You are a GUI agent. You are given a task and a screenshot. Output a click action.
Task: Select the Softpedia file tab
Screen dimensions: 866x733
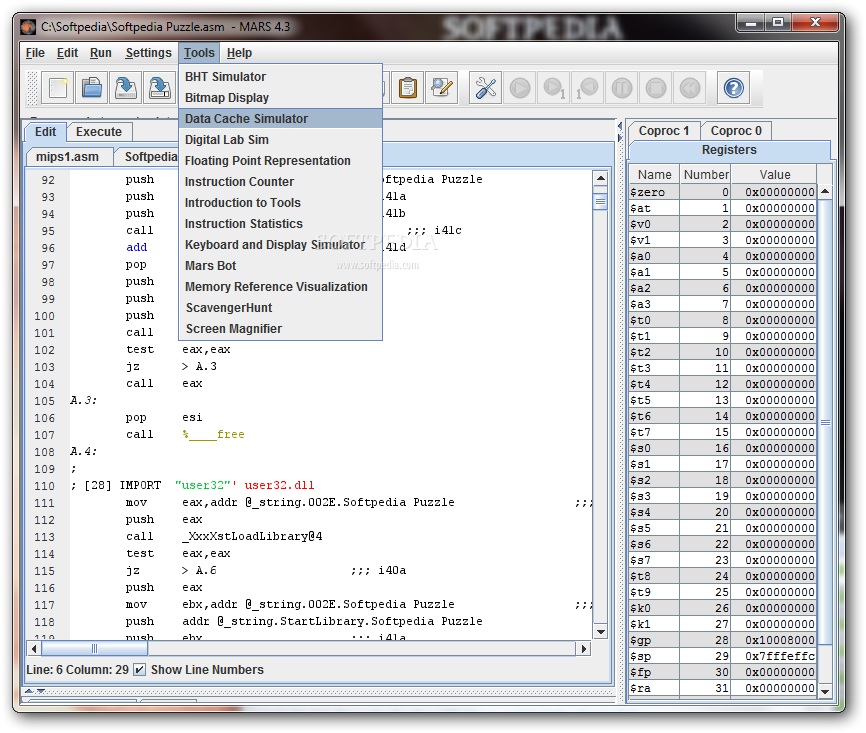coord(147,157)
